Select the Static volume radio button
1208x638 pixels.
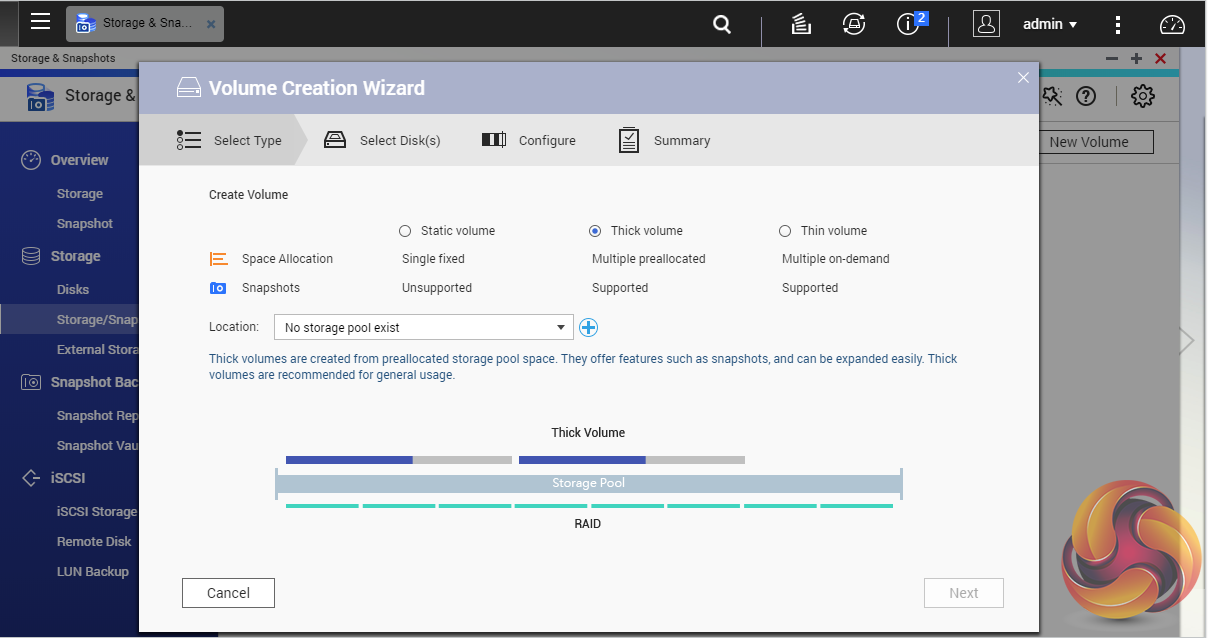click(405, 231)
